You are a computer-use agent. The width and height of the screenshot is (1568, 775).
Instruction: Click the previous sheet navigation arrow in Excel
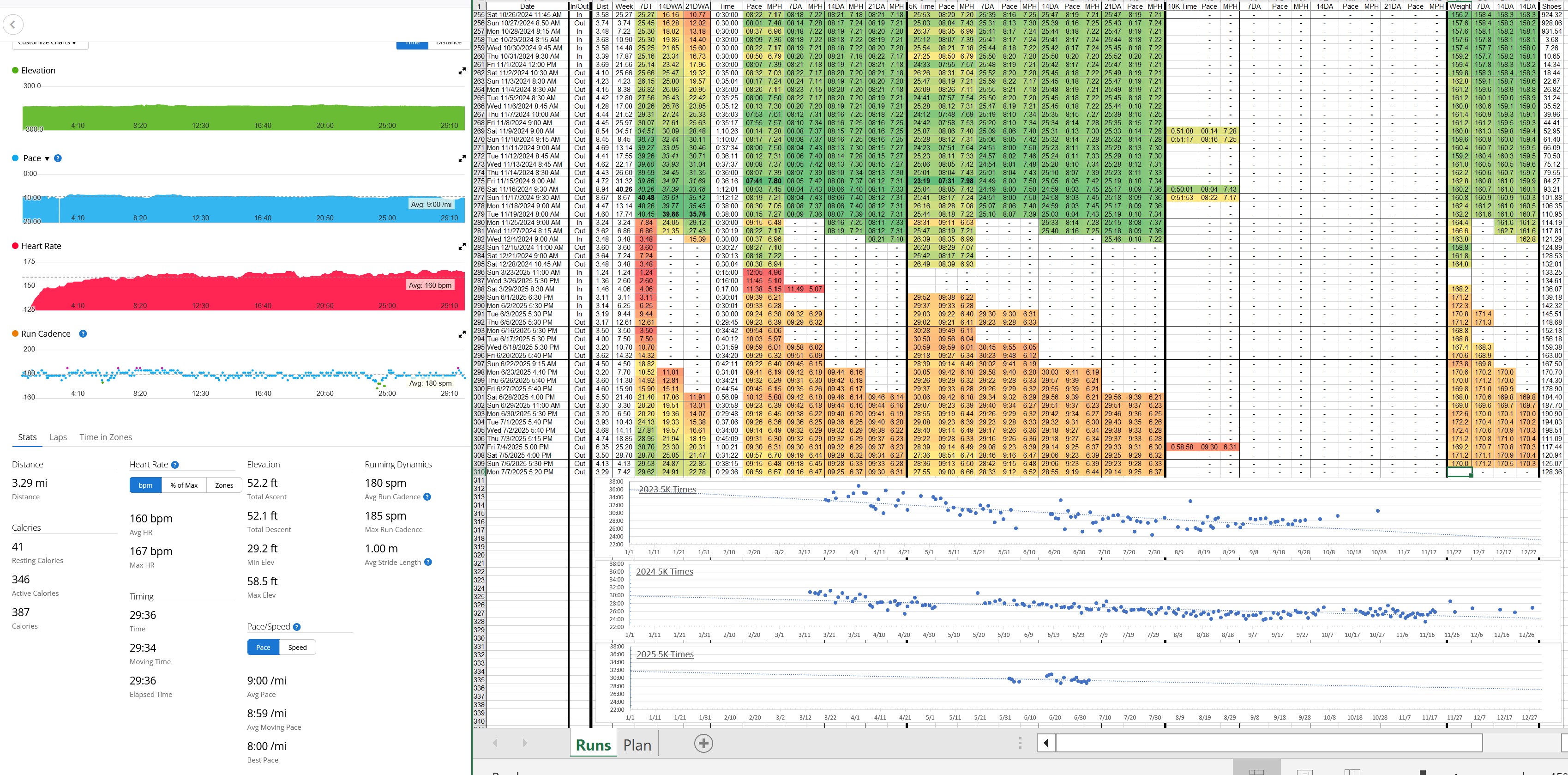click(x=495, y=743)
